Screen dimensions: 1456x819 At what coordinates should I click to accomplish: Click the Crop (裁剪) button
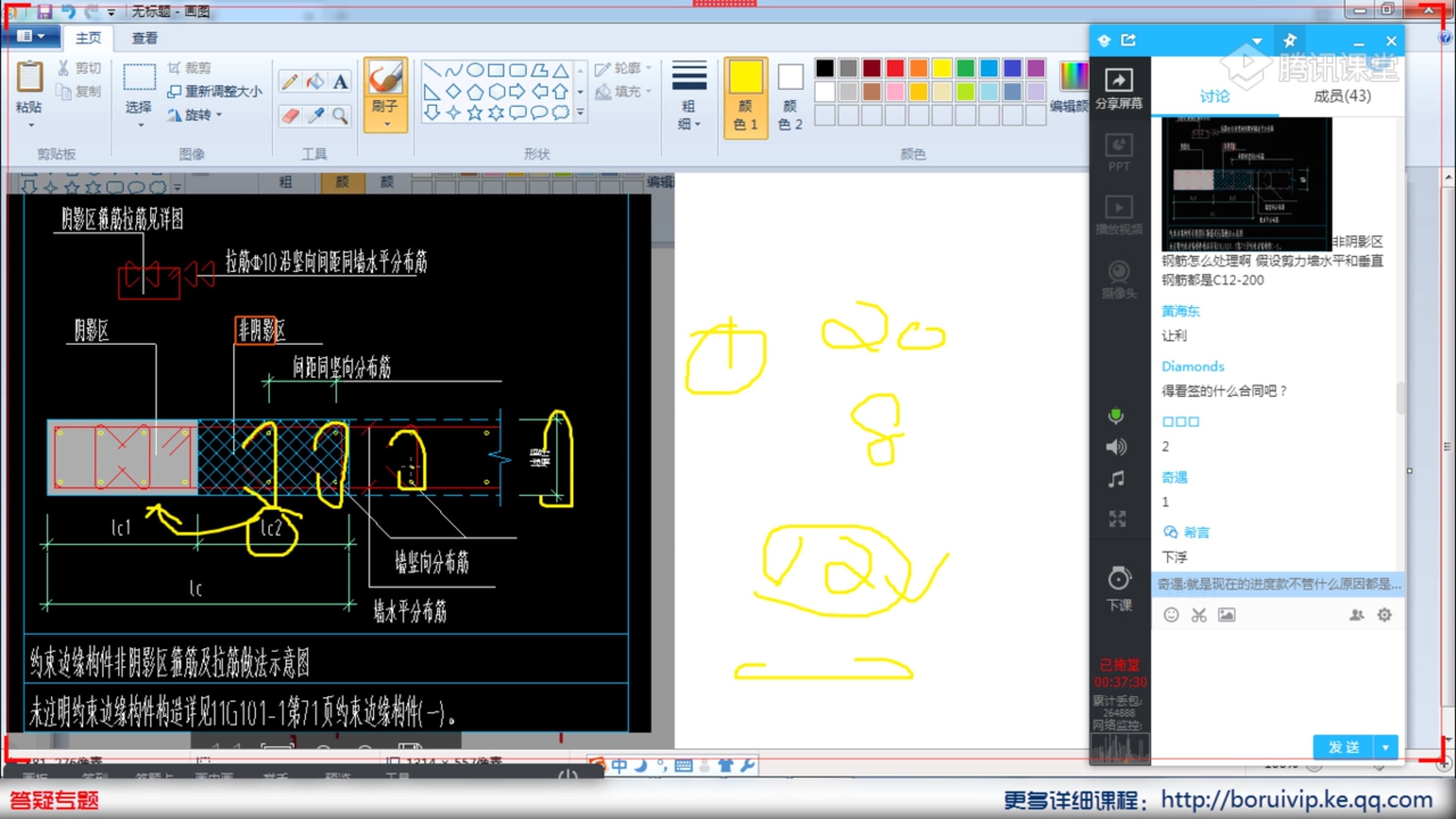(189, 68)
